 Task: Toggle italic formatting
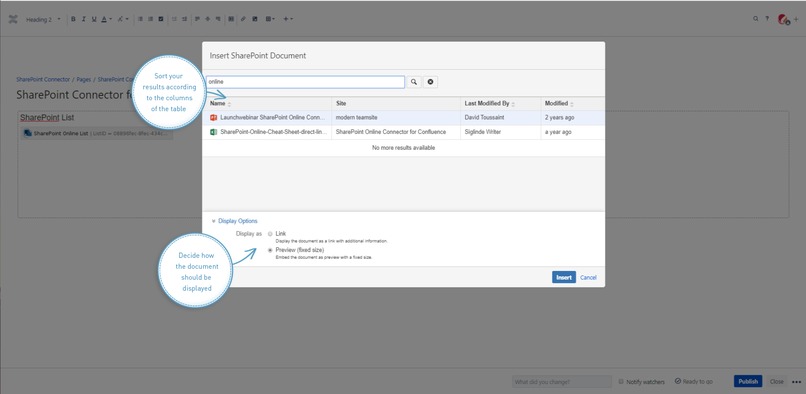pos(83,19)
